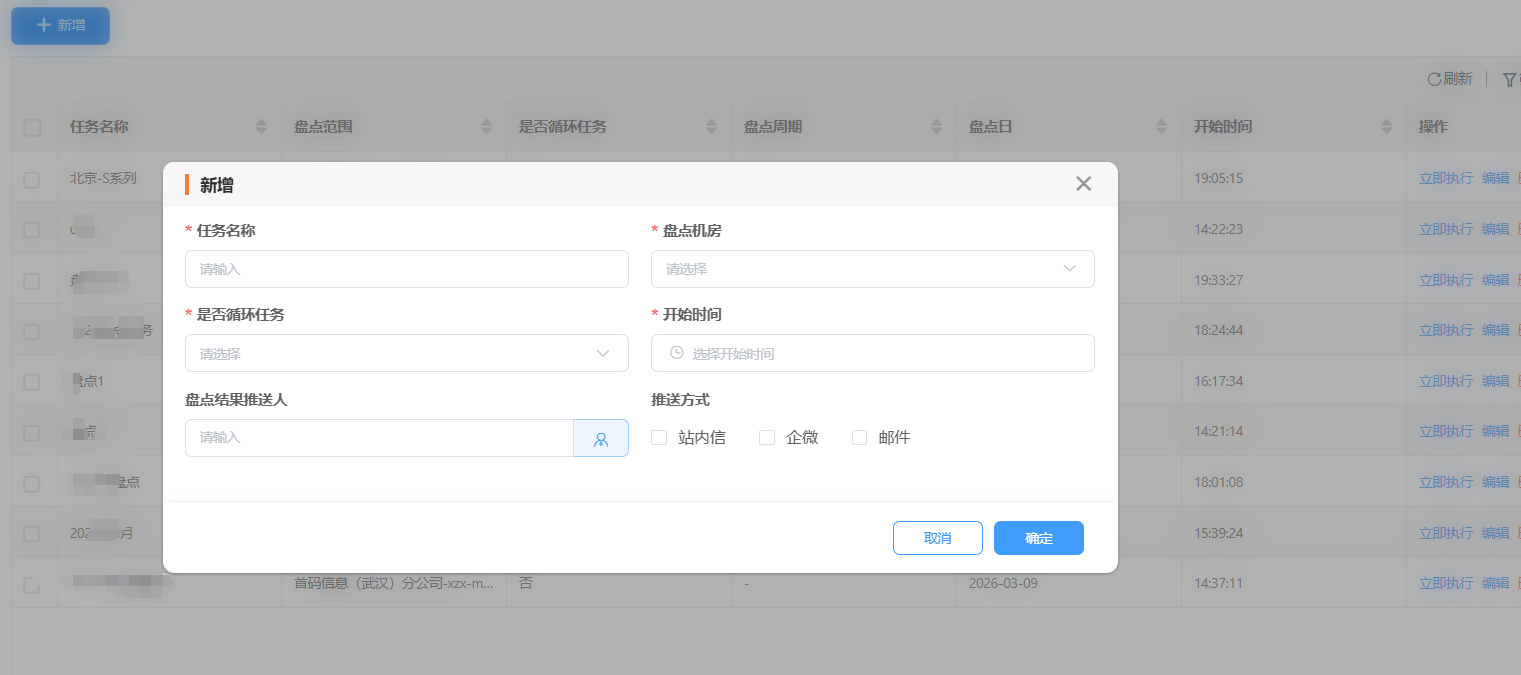Viewport: 1521px width, 675px height.
Task: Toggle the select-all checkbox in table header
Action: coord(32,127)
